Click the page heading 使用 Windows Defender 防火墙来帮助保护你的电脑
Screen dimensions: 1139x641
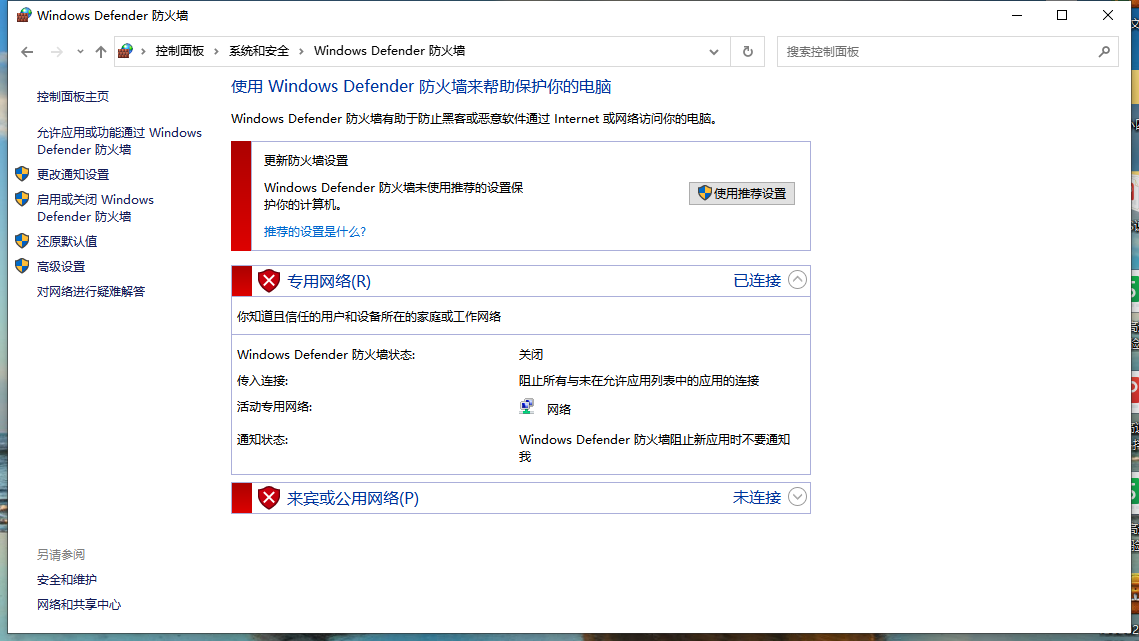tap(421, 86)
